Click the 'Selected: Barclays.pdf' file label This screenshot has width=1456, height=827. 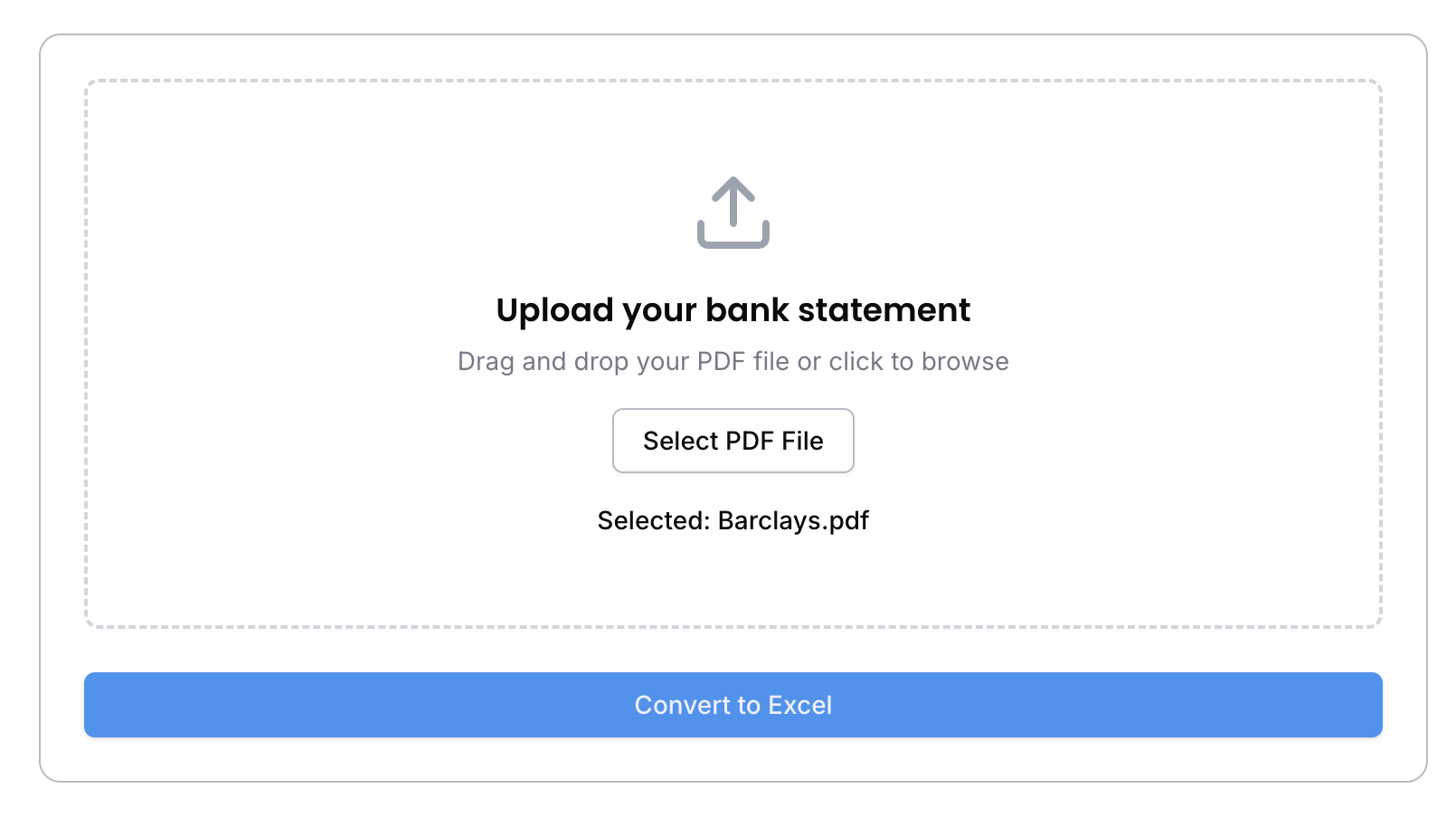coord(733,520)
